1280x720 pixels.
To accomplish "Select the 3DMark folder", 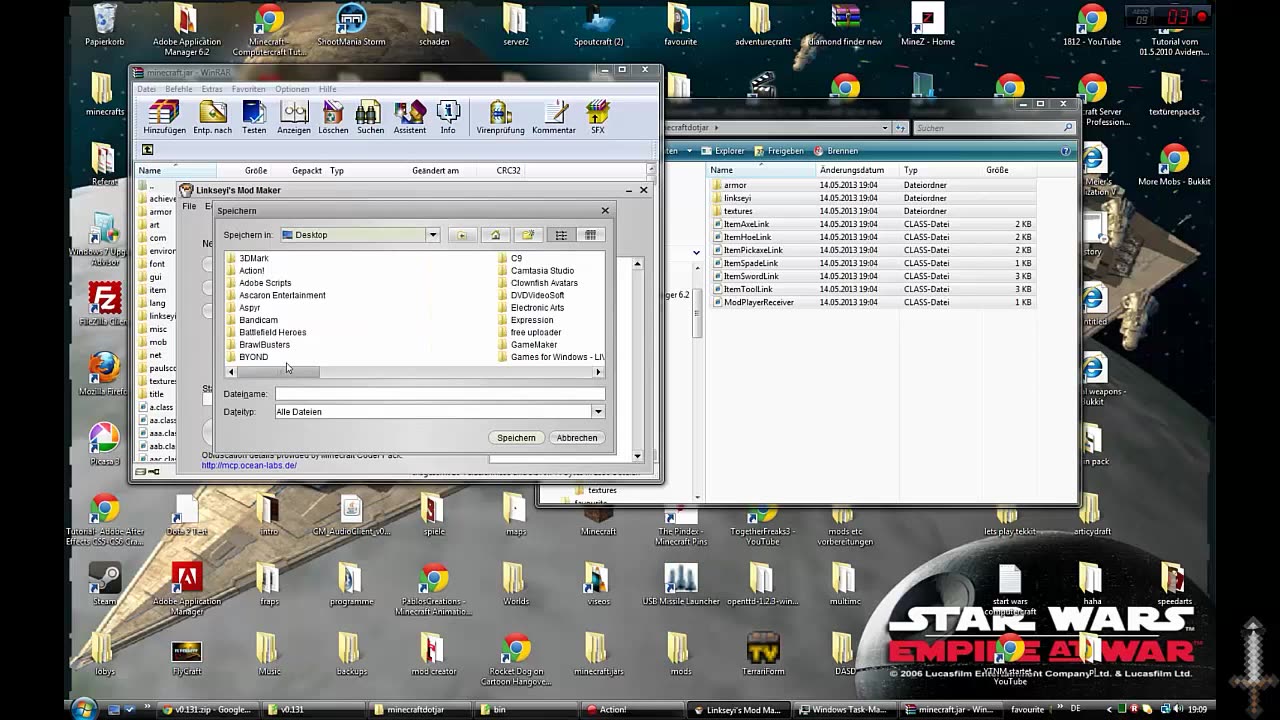I will click(x=248, y=258).
